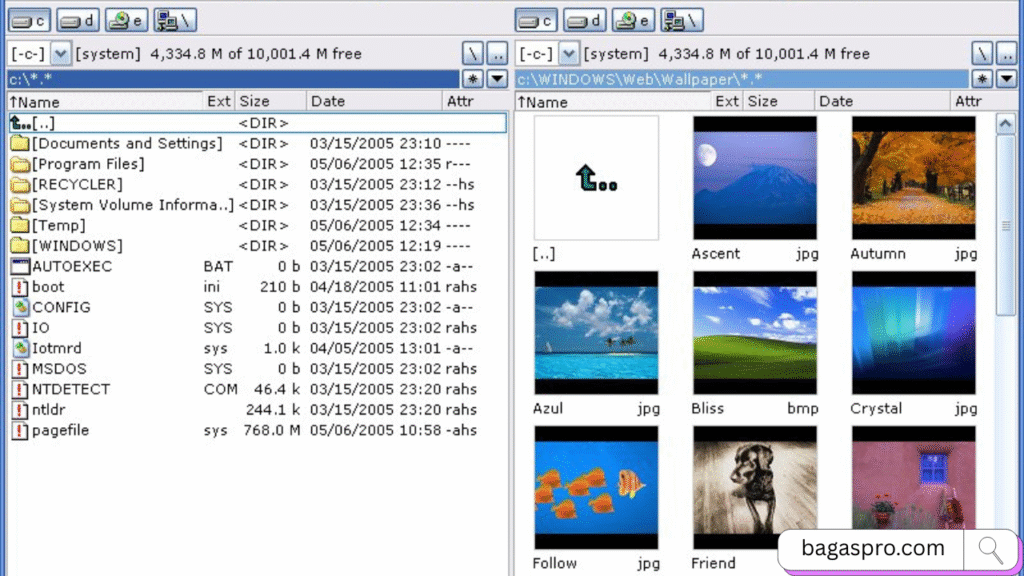Select the Bliss wallpaper thumbnail
The image size is (1024, 576).
(x=755, y=332)
